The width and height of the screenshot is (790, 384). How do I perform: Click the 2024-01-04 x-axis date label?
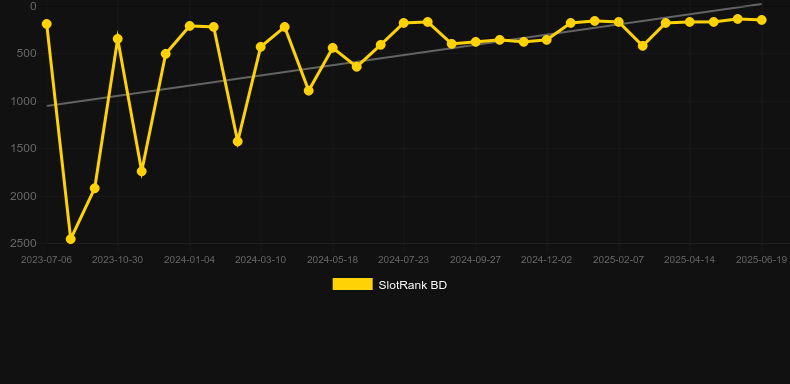coord(189,260)
